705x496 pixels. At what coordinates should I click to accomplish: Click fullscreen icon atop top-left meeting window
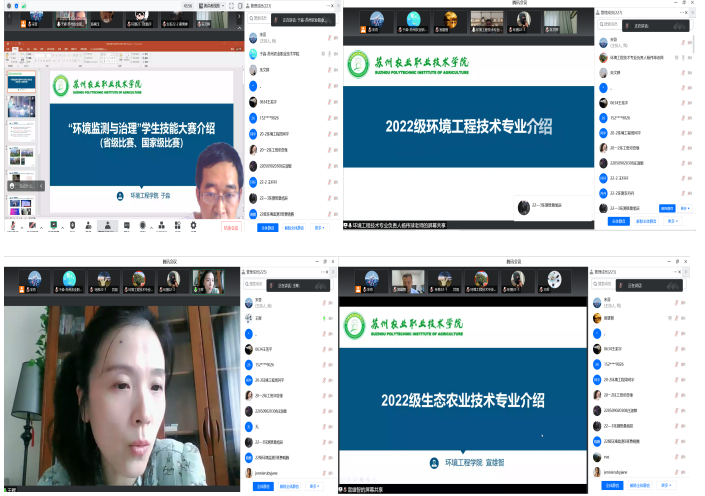232,5
